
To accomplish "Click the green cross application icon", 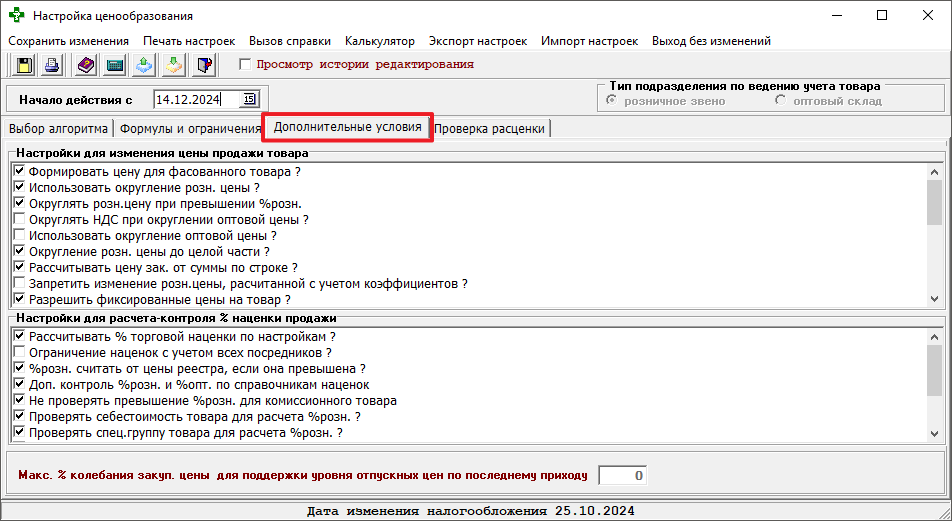I will pos(16,15).
